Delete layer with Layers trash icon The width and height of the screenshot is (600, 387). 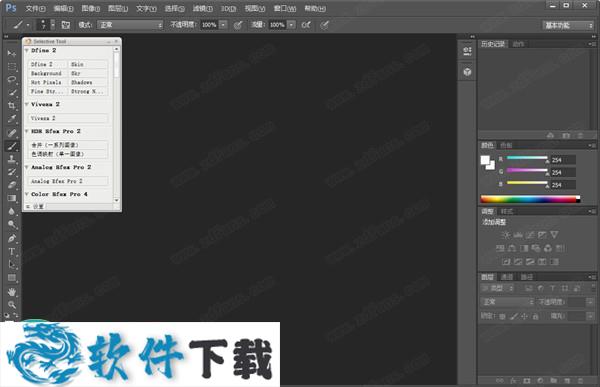pos(580,380)
